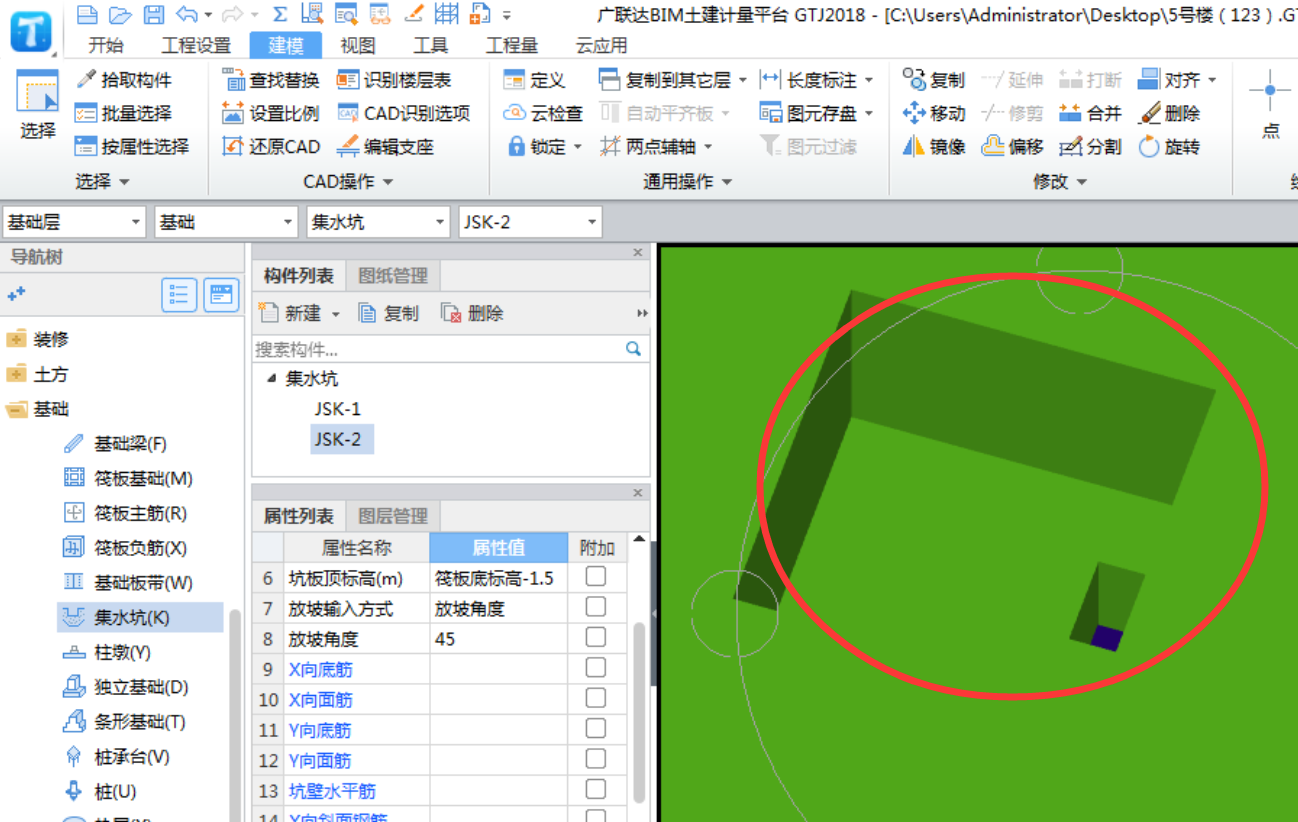Click 编辑支座 edit support tool
Viewport: 1298px width, 822px height.
(x=385, y=146)
